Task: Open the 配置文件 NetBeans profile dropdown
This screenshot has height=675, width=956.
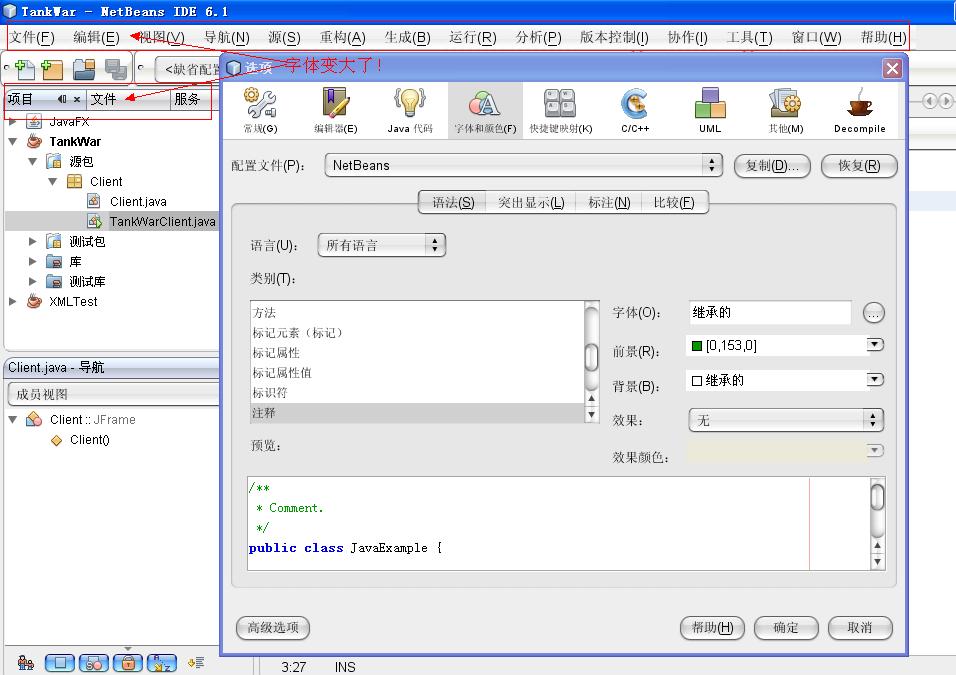Action: 524,165
